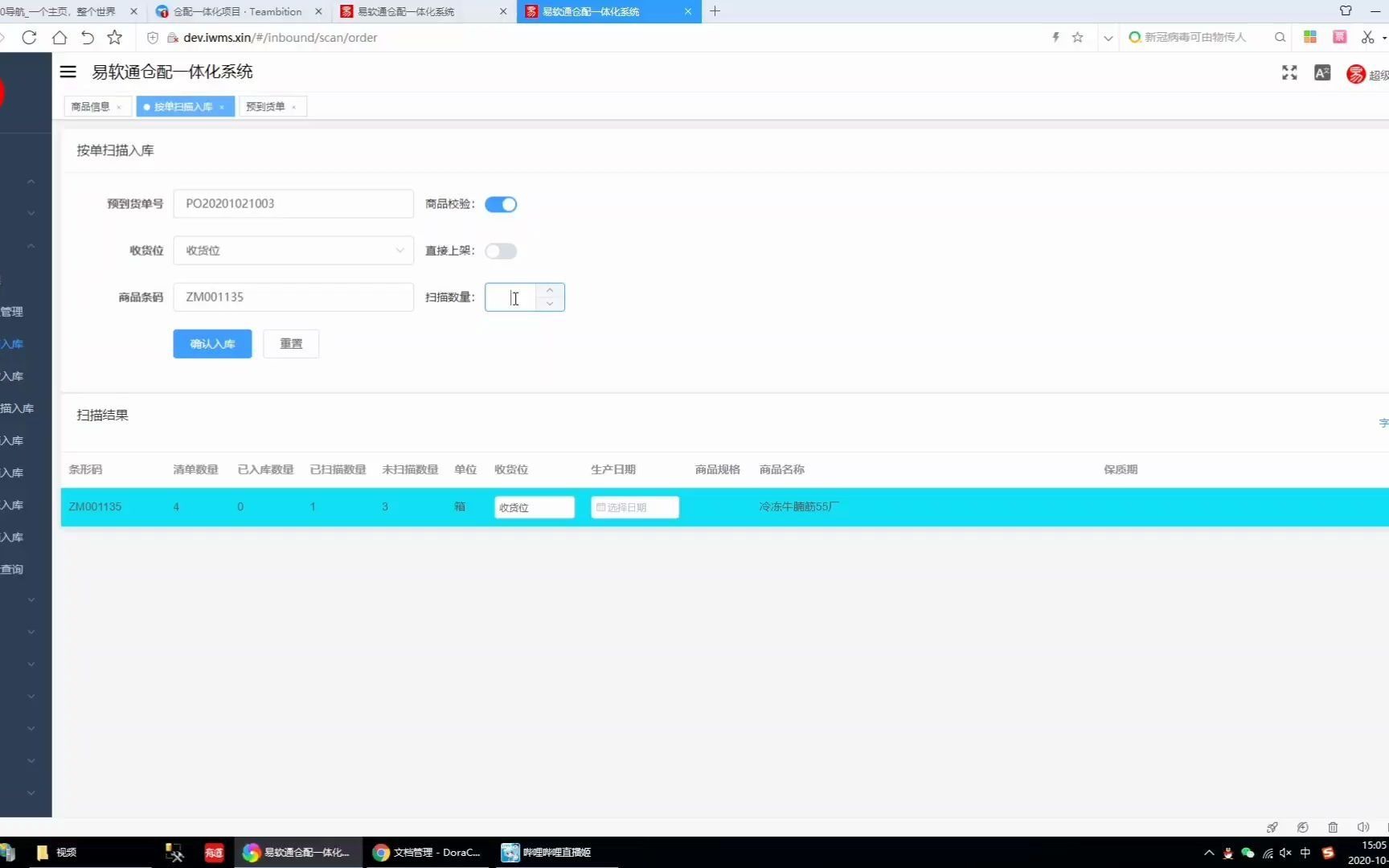Viewport: 1389px width, 868px height.
Task: Close the 按单扫描入库 page tab
Action: [222, 107]
